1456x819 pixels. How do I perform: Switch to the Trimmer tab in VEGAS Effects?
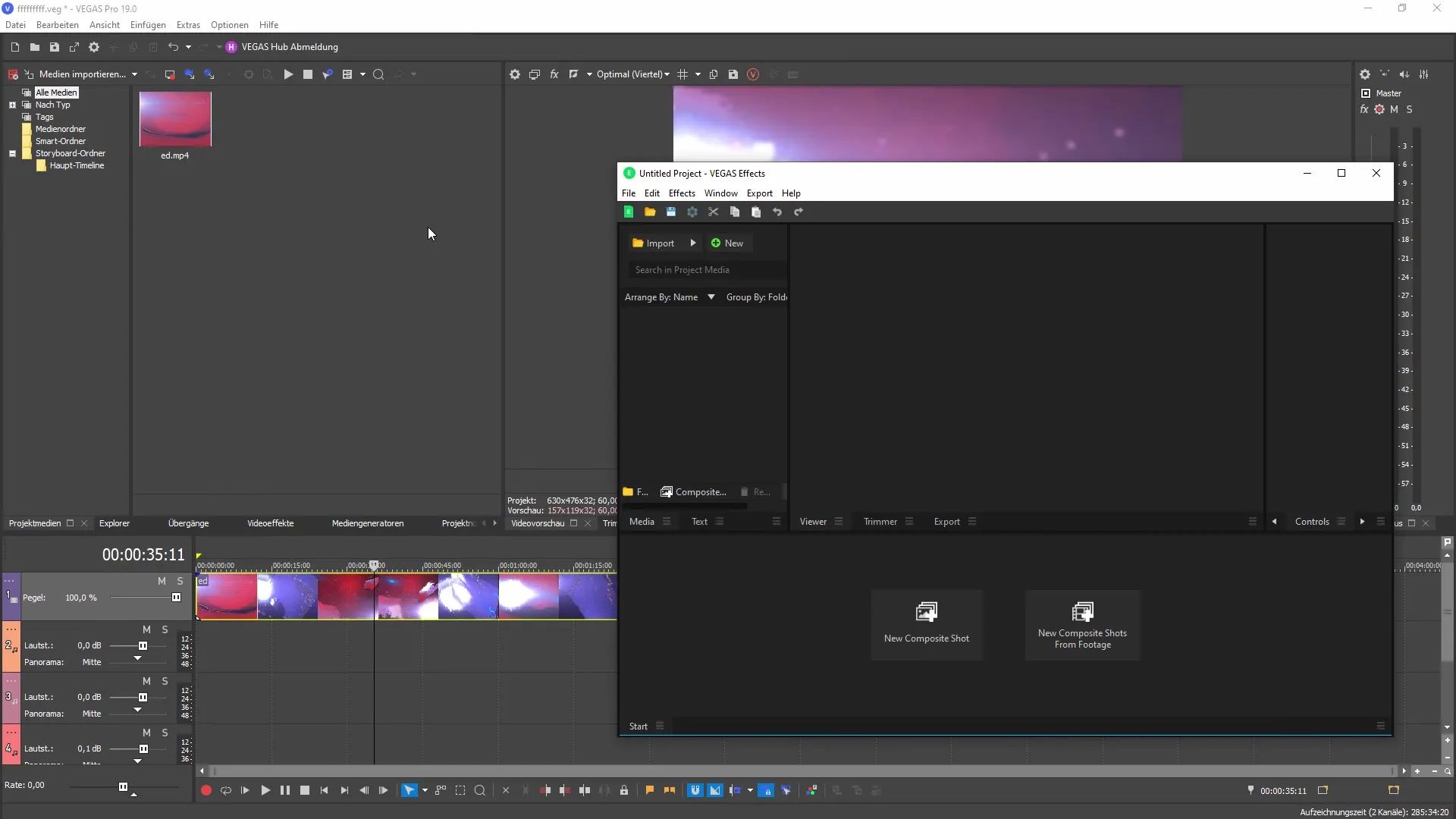pyautogui.click(x=880, y=522)
